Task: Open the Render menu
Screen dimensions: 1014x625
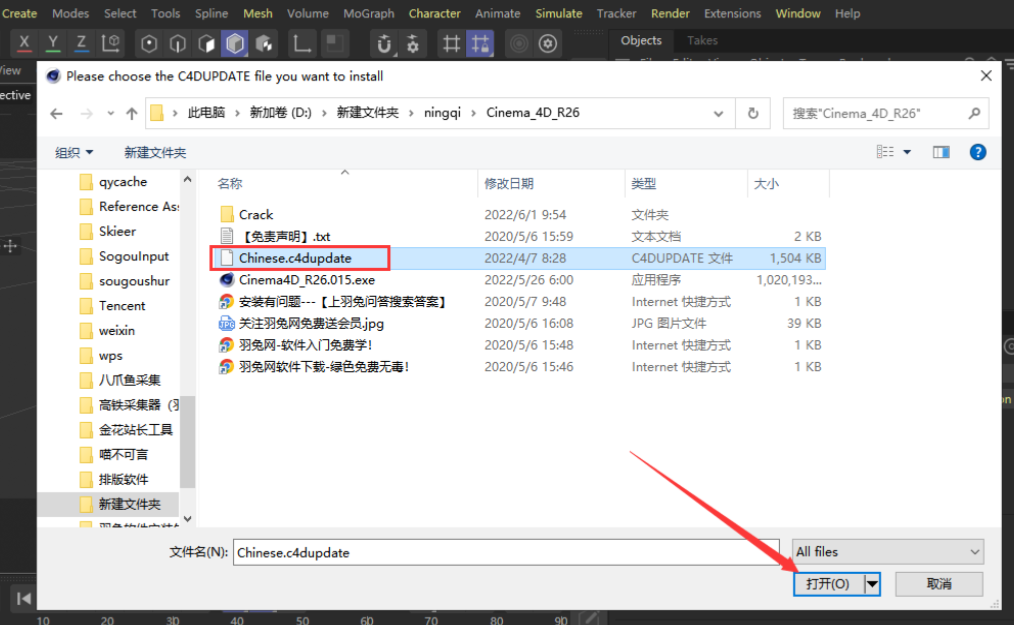Action: click(x=670, y=13)
